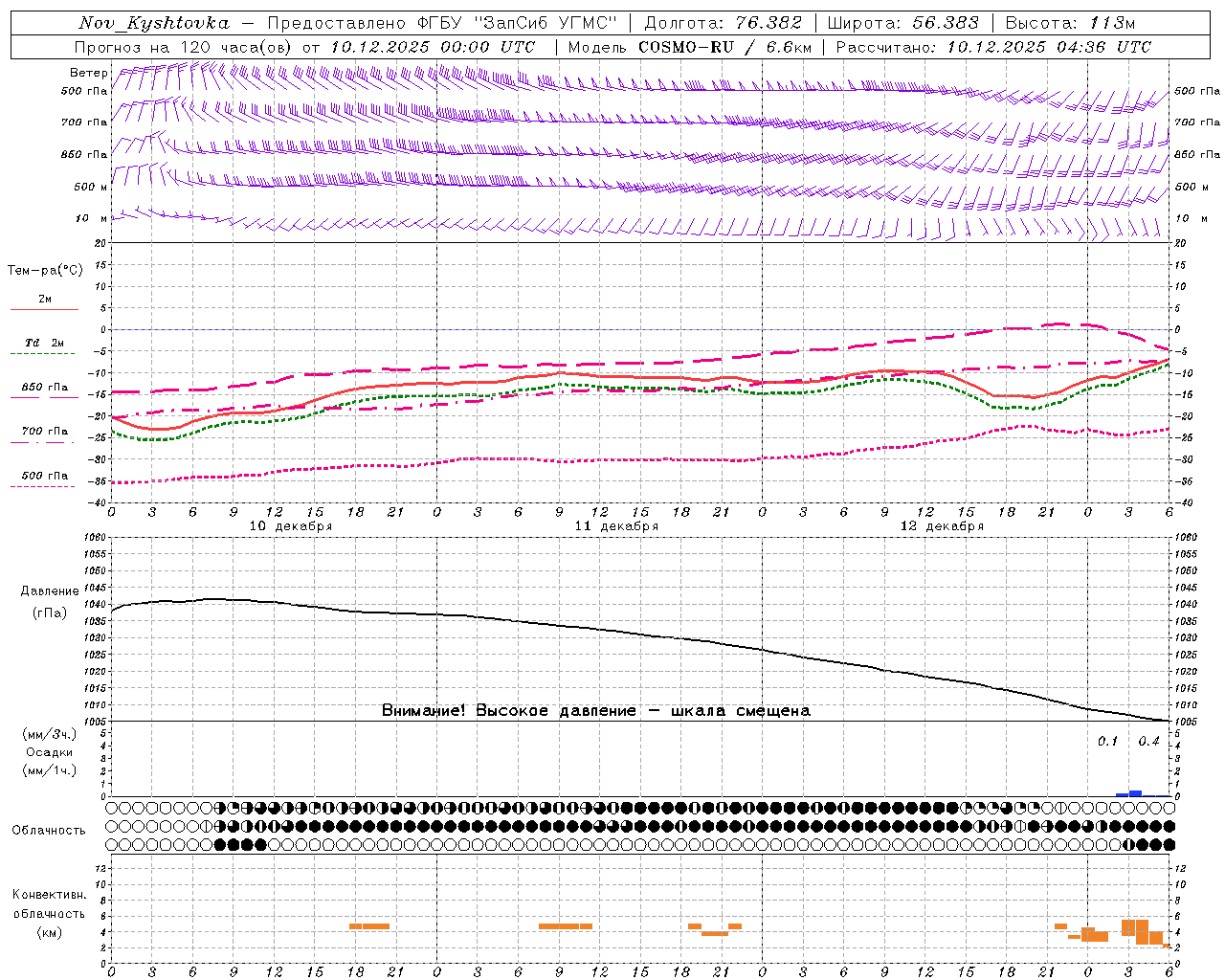The width and height of the screenshot is (1225, 980).
Task: Click the '10 декабря' date label
Action: (291, 526)
